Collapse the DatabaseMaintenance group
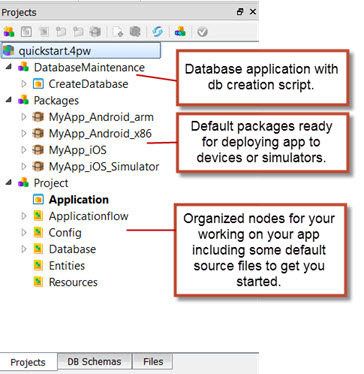Image resolution: width=364 pixels, height=374 pixels. point(9,67)
